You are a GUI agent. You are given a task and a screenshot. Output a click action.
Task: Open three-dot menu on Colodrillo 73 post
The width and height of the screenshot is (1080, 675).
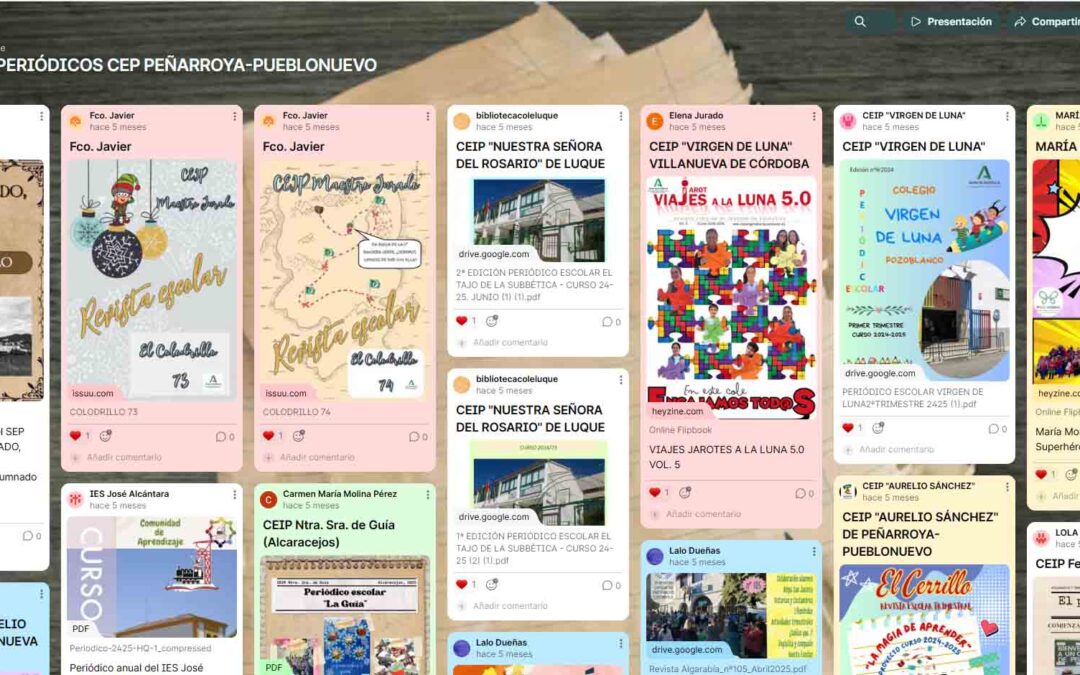click(235, 116)
